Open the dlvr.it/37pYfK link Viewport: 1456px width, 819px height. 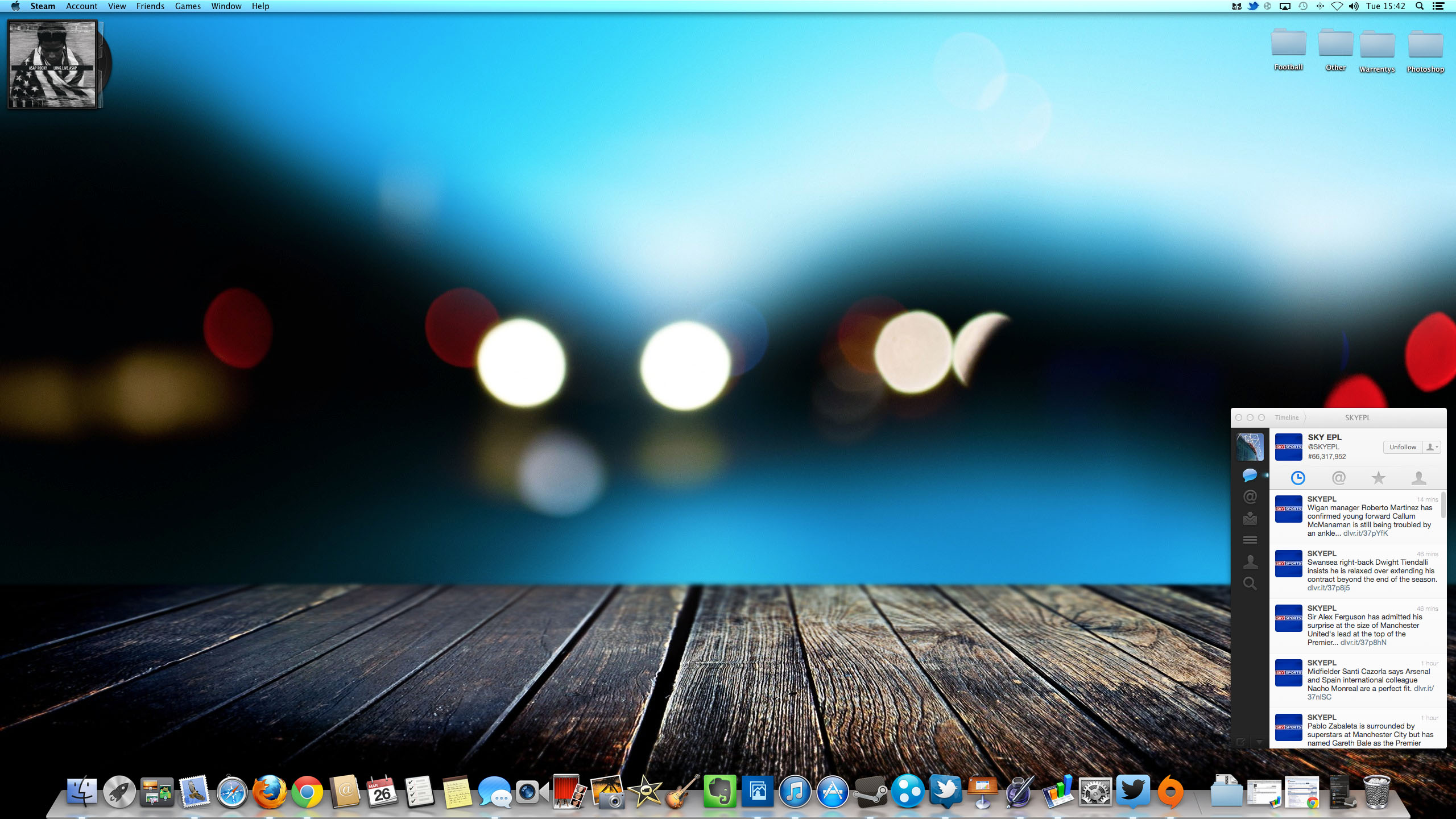point(1366,533)
